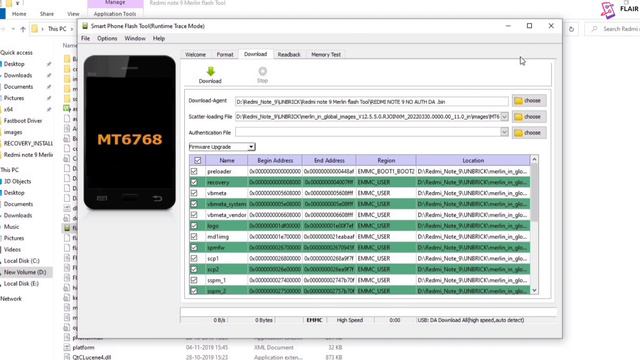Choose a Scatter-loading file
The width and height of the screenshot is (640, 360).
coord(529,117)
